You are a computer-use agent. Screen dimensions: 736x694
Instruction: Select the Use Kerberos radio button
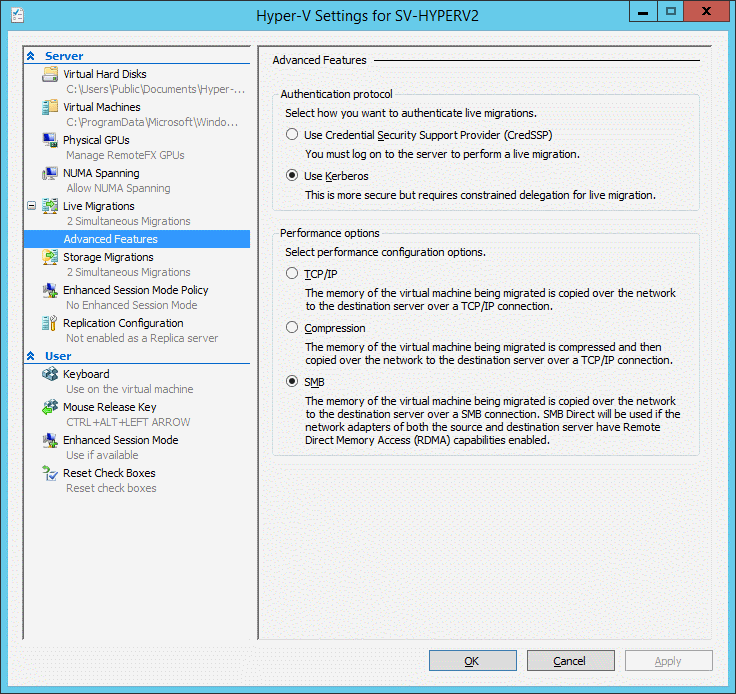292,175
